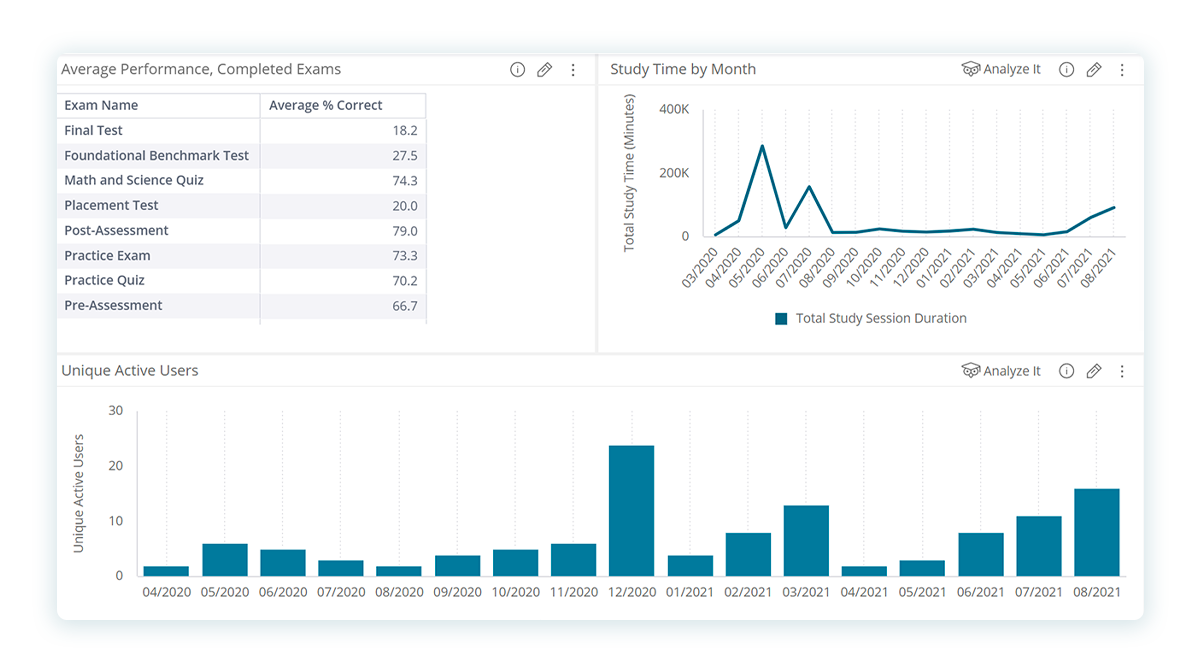Click the 05/2020 bar in Unique Active Users
Screen dimensions: 1200x672
tap(225, 560)
